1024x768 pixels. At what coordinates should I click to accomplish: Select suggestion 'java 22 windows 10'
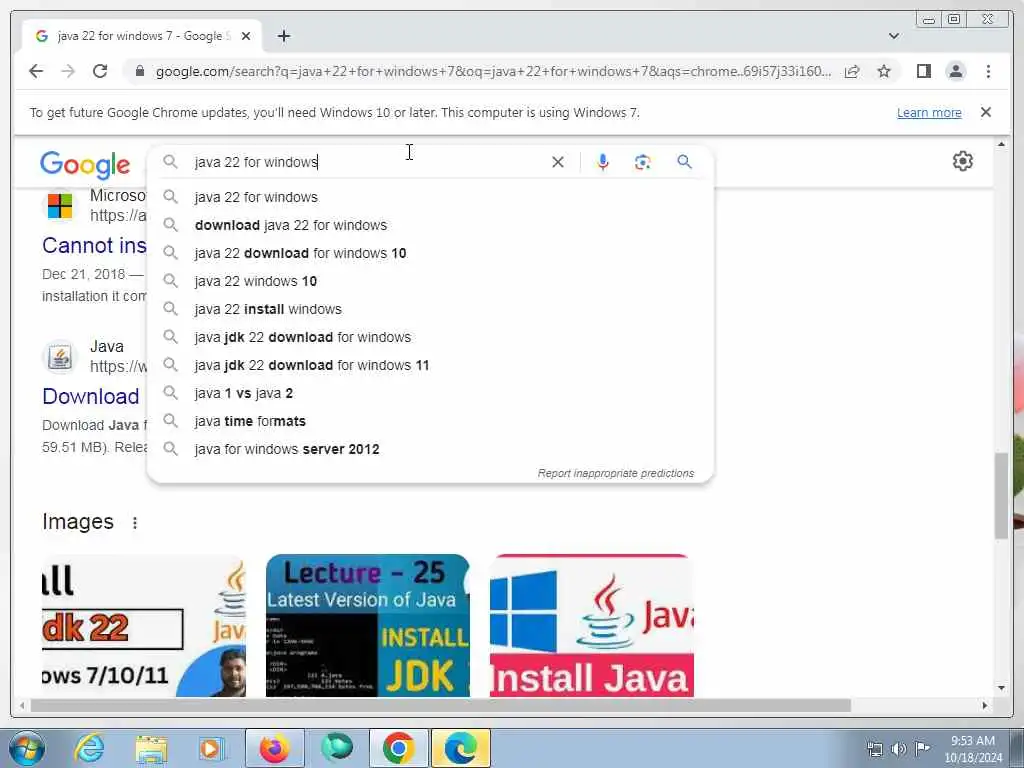tap(430, 281)
